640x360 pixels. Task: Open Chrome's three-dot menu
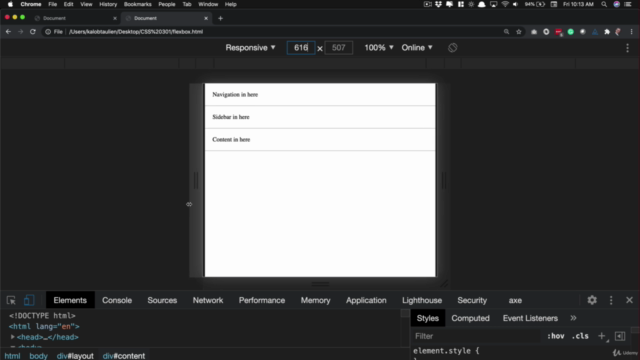point(631,31)
